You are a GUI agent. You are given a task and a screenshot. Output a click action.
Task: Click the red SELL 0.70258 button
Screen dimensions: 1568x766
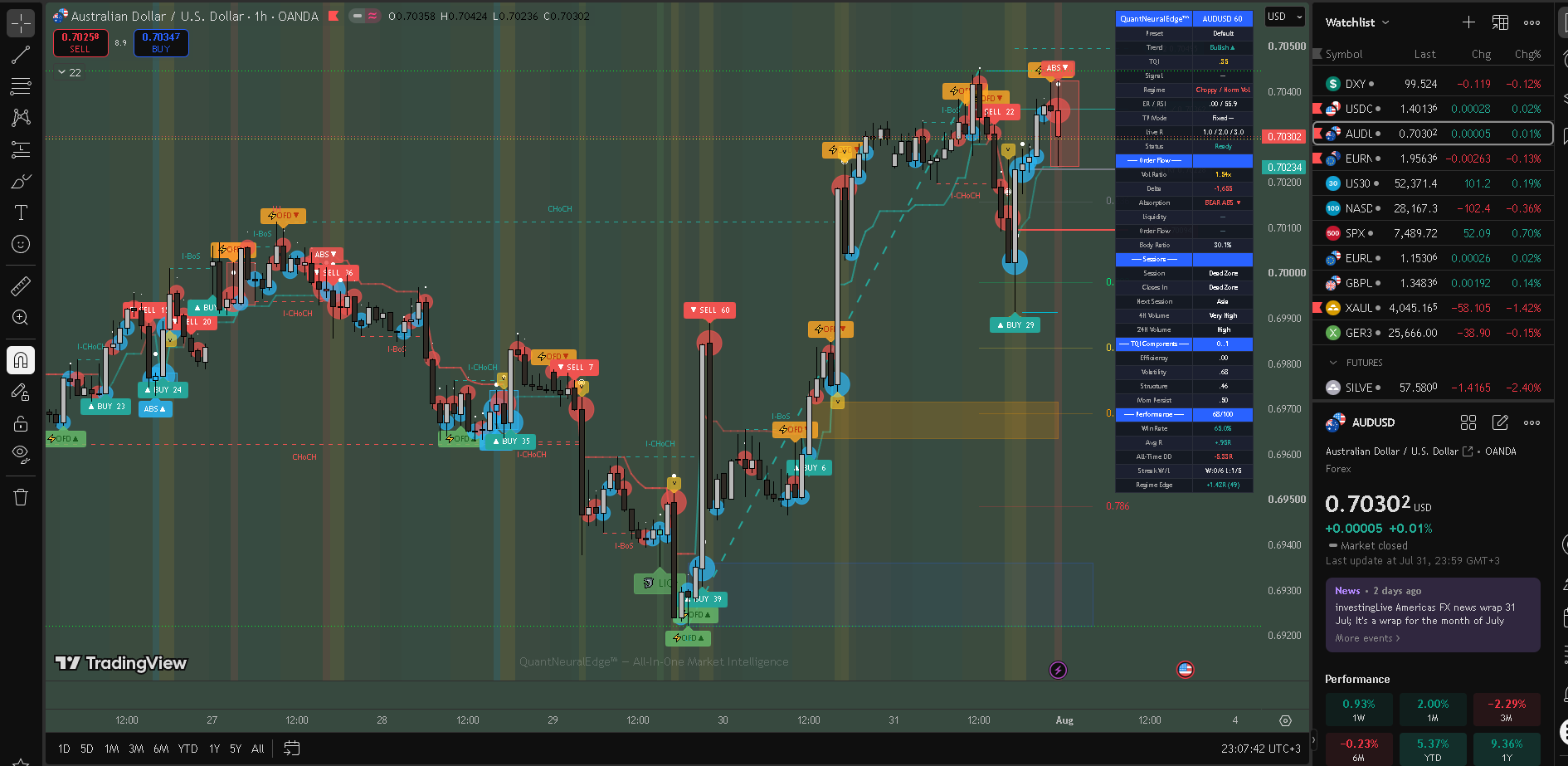click(80, 43)
